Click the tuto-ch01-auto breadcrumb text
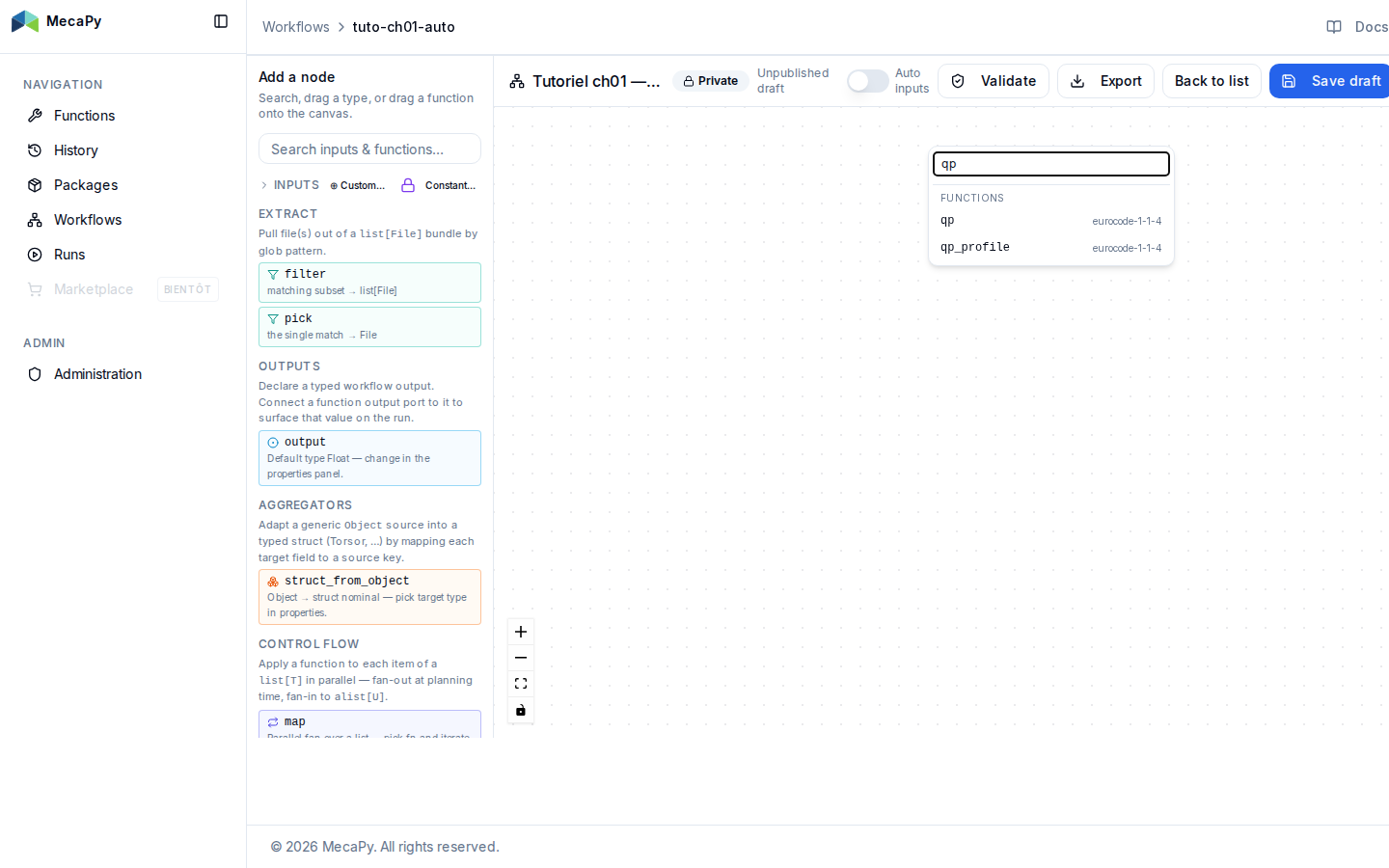1389x868 pixels. click(x=403, y=27)
